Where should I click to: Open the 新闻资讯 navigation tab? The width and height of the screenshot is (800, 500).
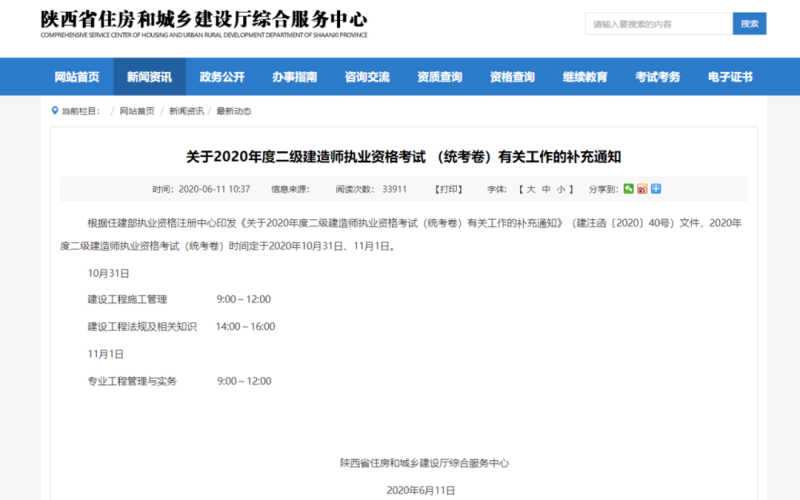(149, 77)
